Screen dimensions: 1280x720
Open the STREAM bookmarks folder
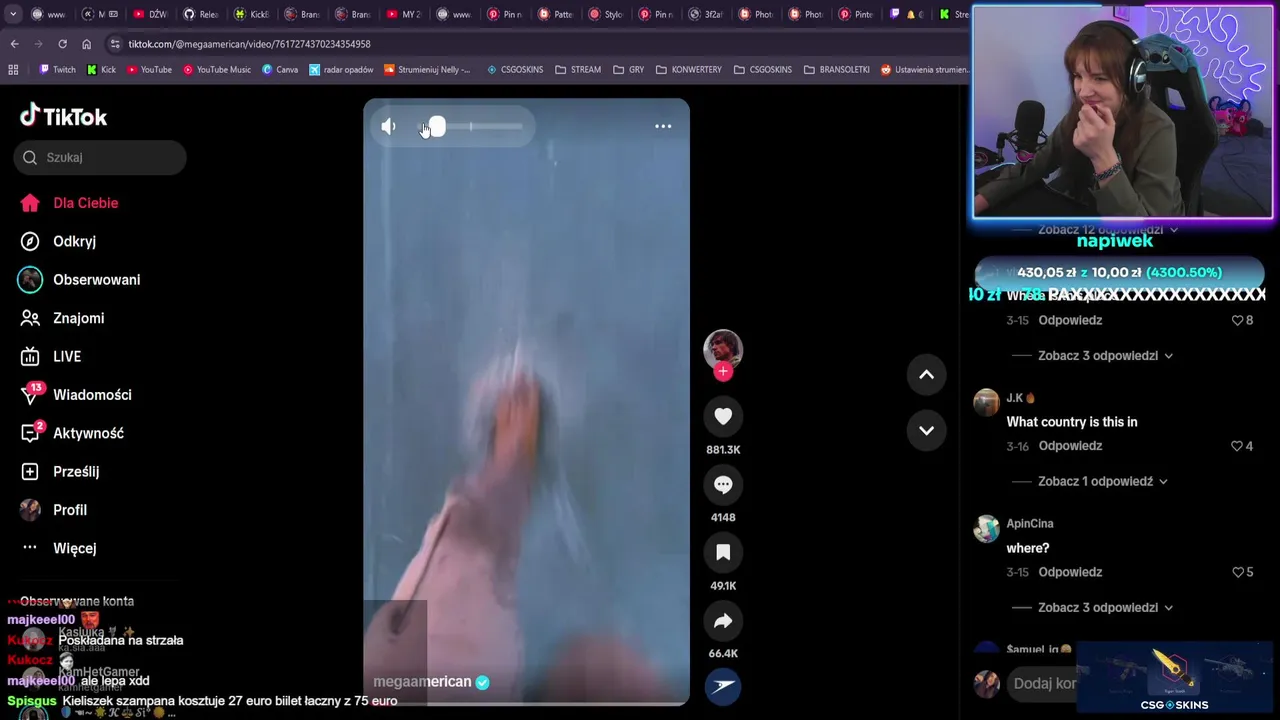click(x=578, y=70)
